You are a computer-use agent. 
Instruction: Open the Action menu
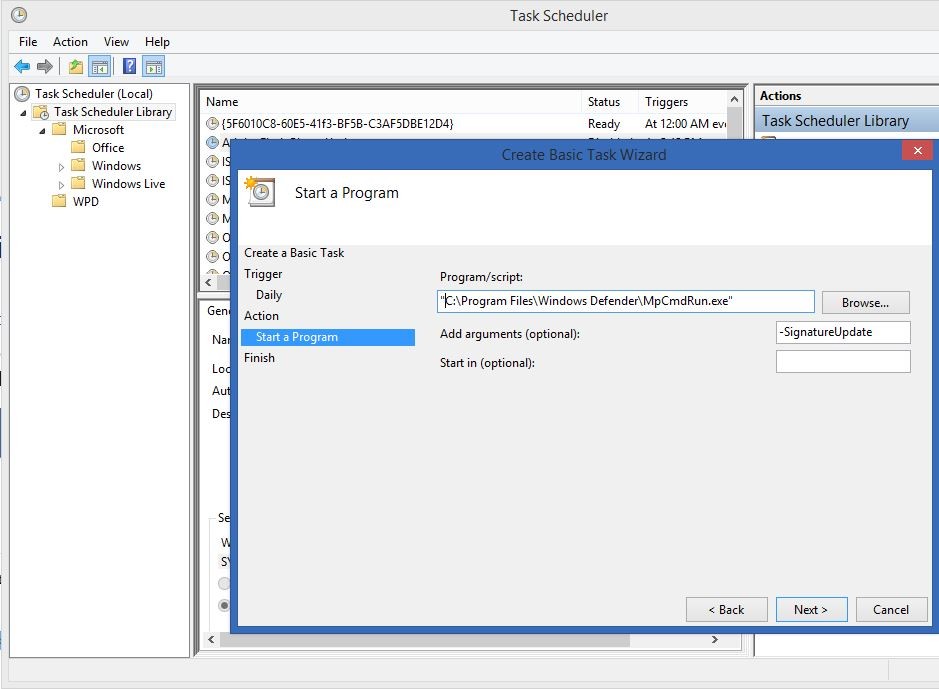[70, 42]
